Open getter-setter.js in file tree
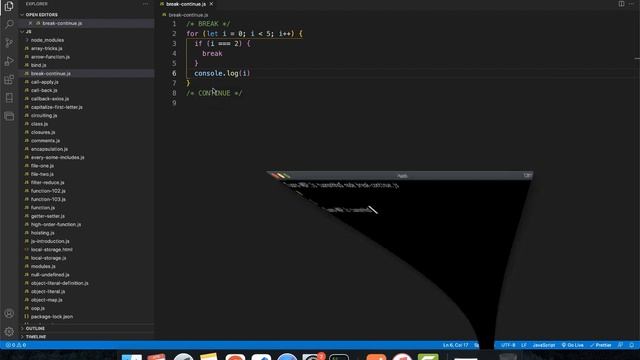640x360 pixels. pos(48,216)
